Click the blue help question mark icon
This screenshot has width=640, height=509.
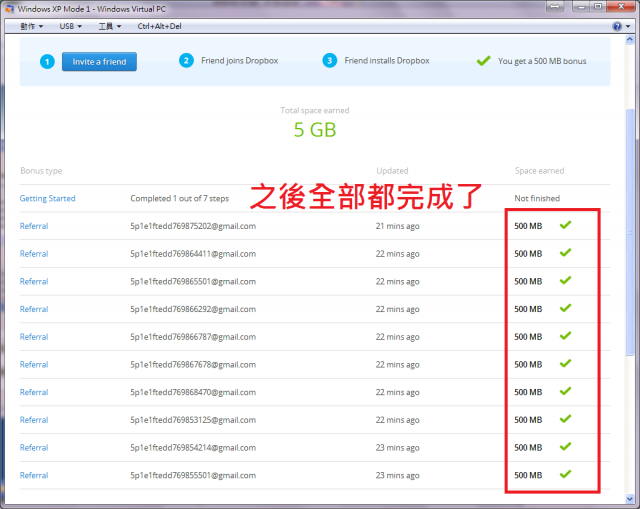[617, 27]
